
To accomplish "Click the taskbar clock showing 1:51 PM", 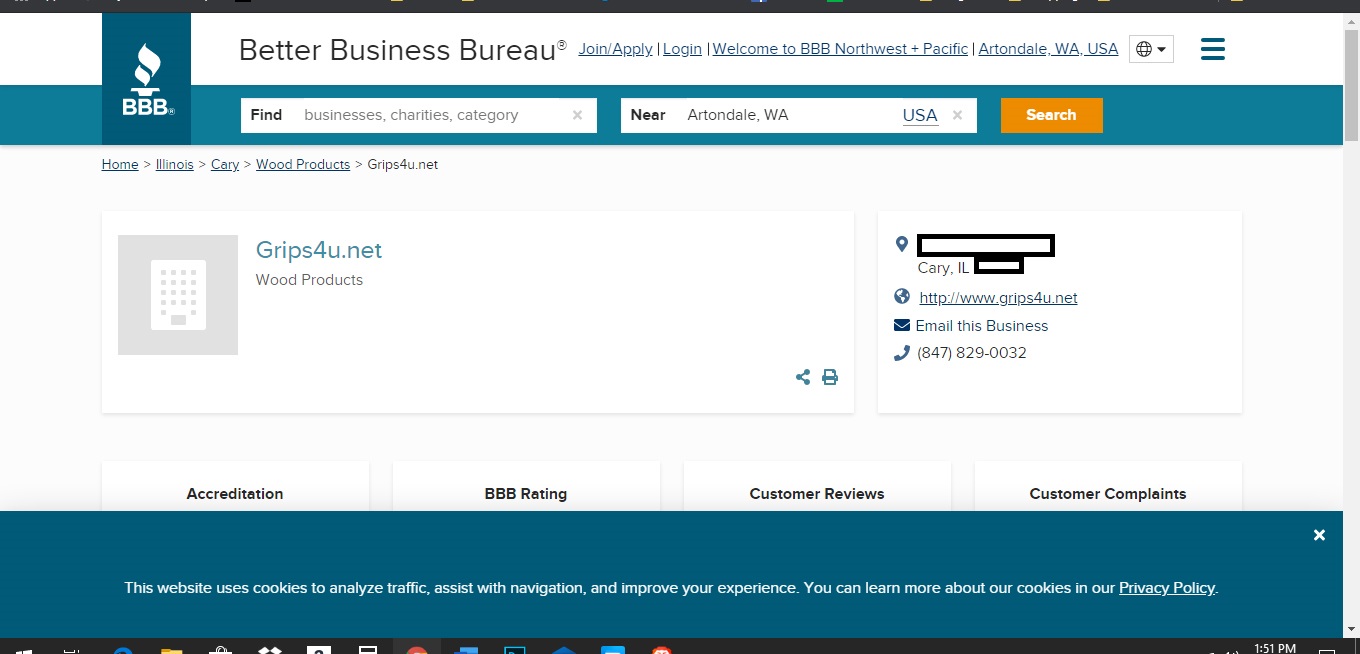I will 1274,648.
